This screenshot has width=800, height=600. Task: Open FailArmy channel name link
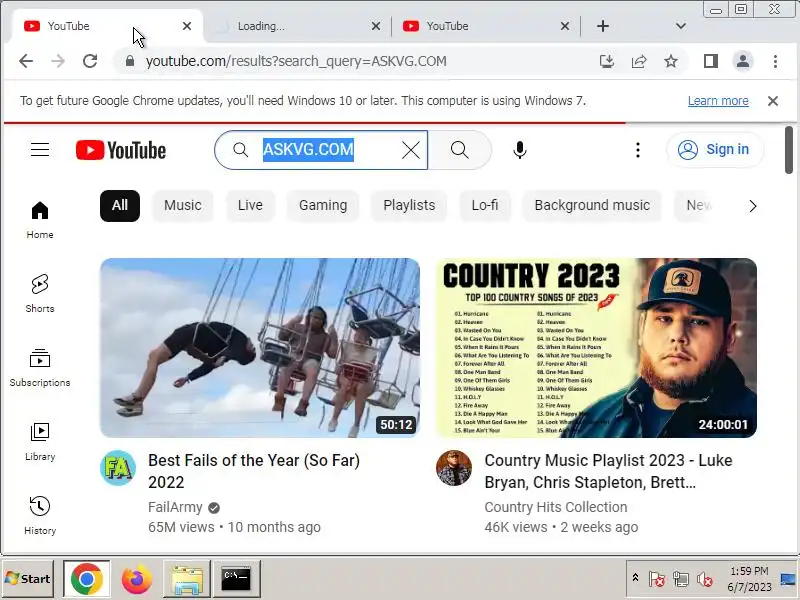175,508
